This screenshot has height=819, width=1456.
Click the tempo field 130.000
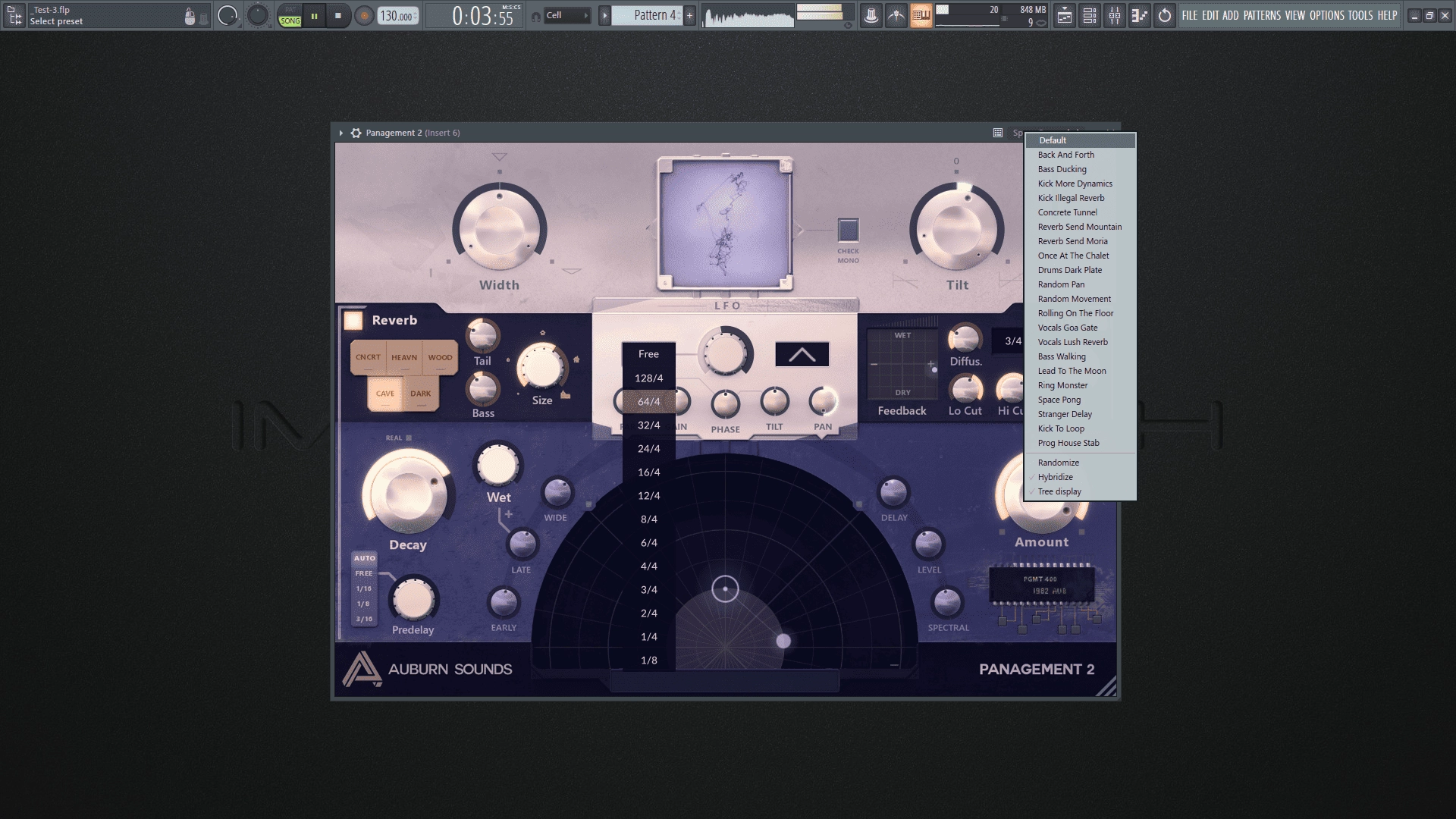pos(398,15)
